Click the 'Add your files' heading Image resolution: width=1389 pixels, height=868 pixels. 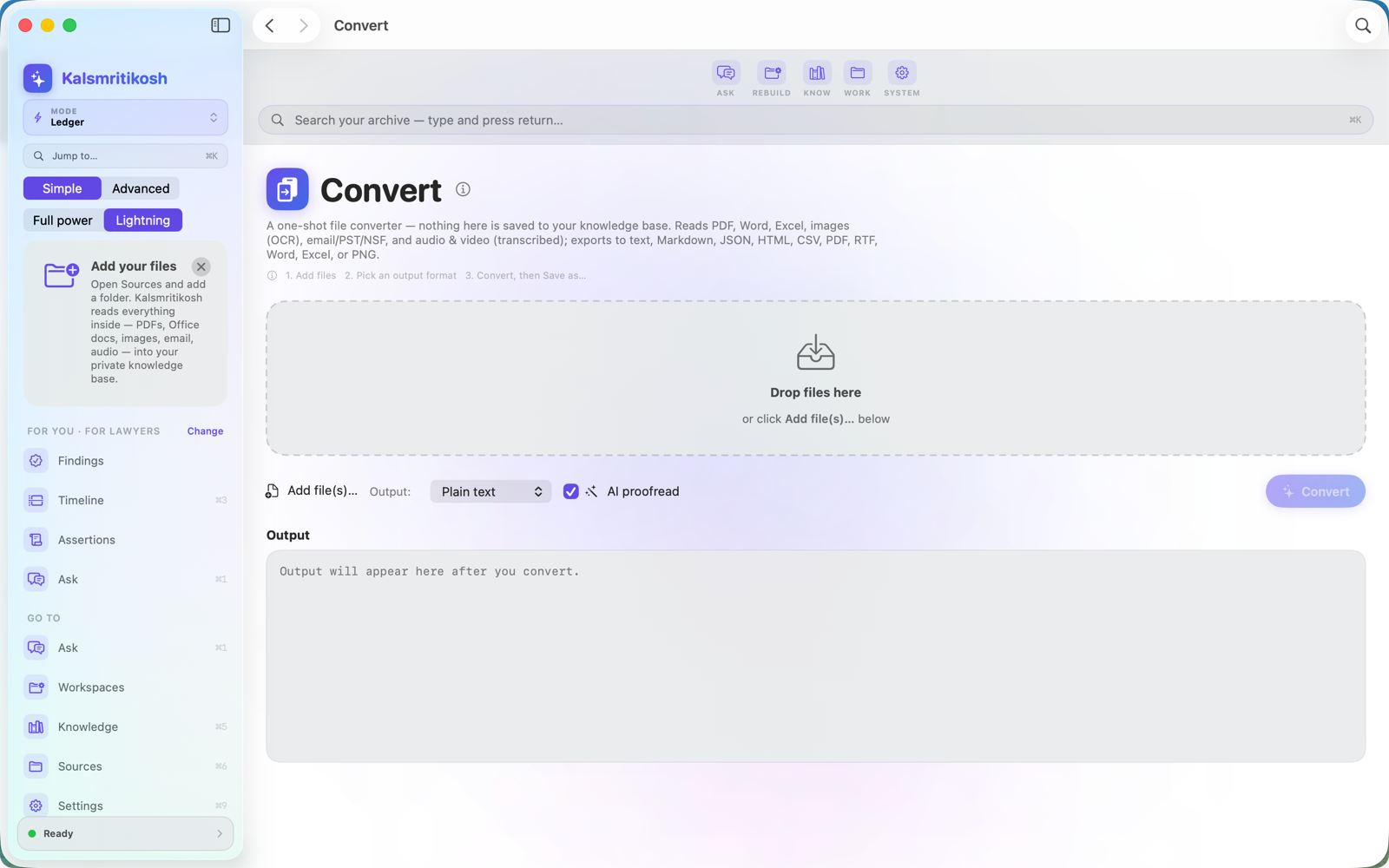[x=134, y=266]
